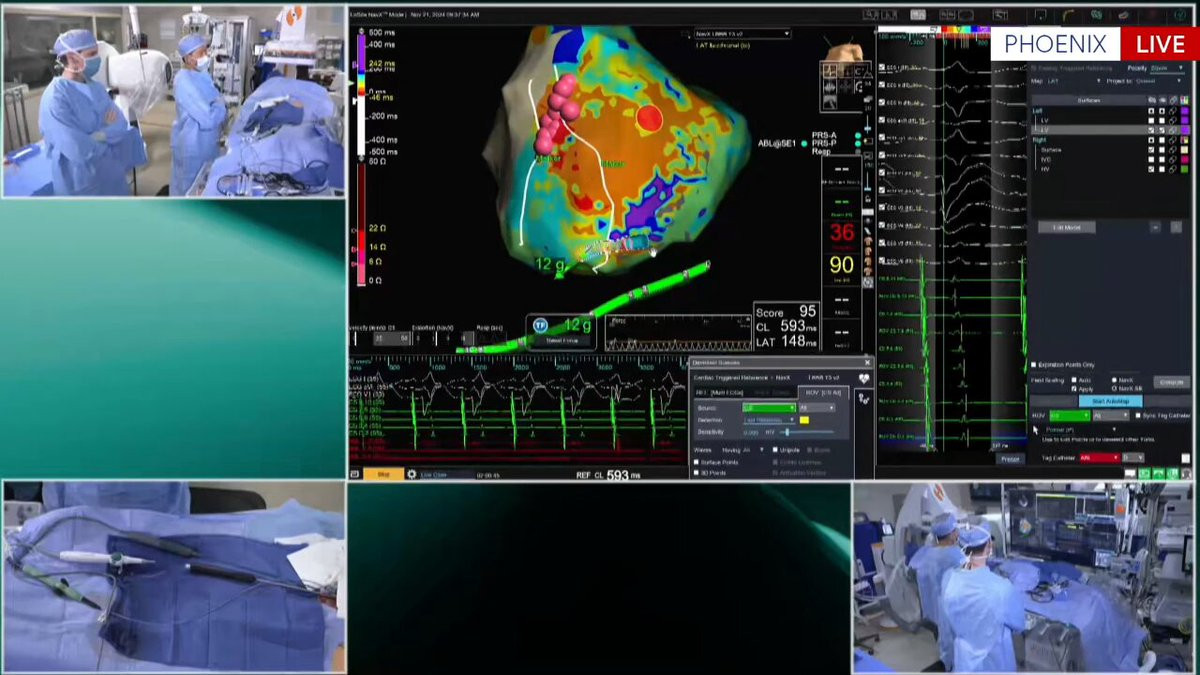Click the TF contact force circle icon

[x=540, y=325]
